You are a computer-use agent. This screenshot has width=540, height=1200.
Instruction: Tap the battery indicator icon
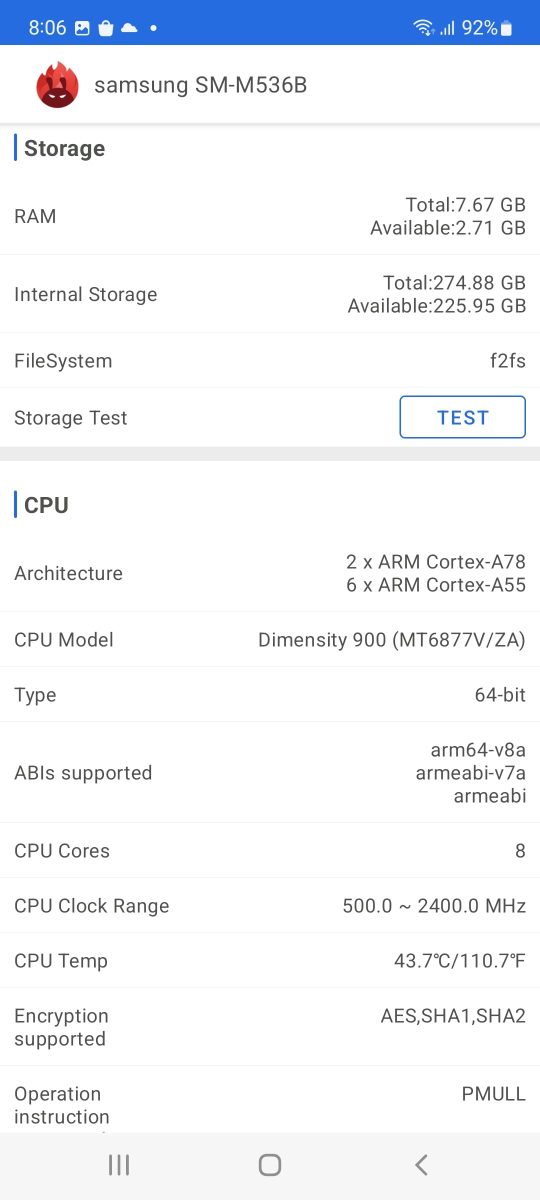[507, 28]
